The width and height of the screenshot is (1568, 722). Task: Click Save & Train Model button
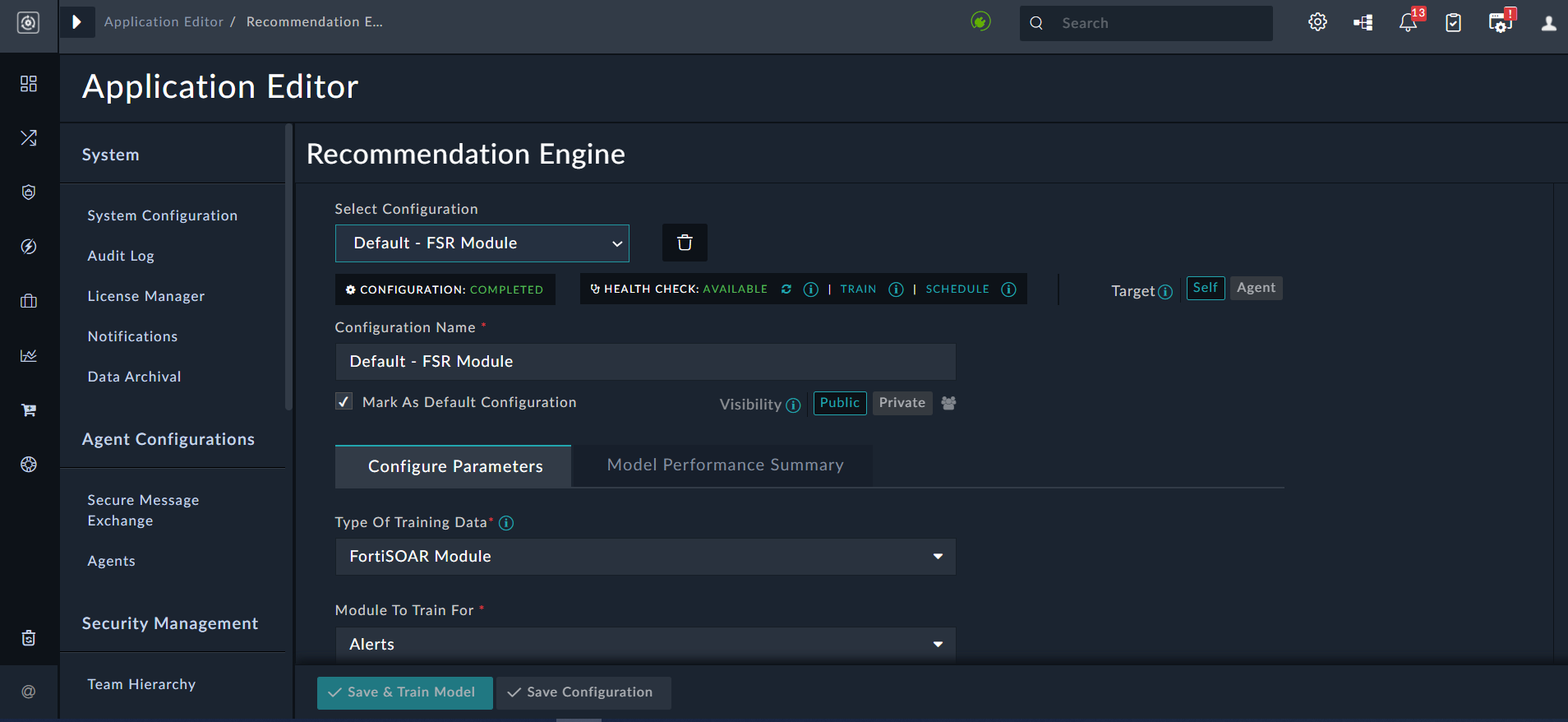404,692
